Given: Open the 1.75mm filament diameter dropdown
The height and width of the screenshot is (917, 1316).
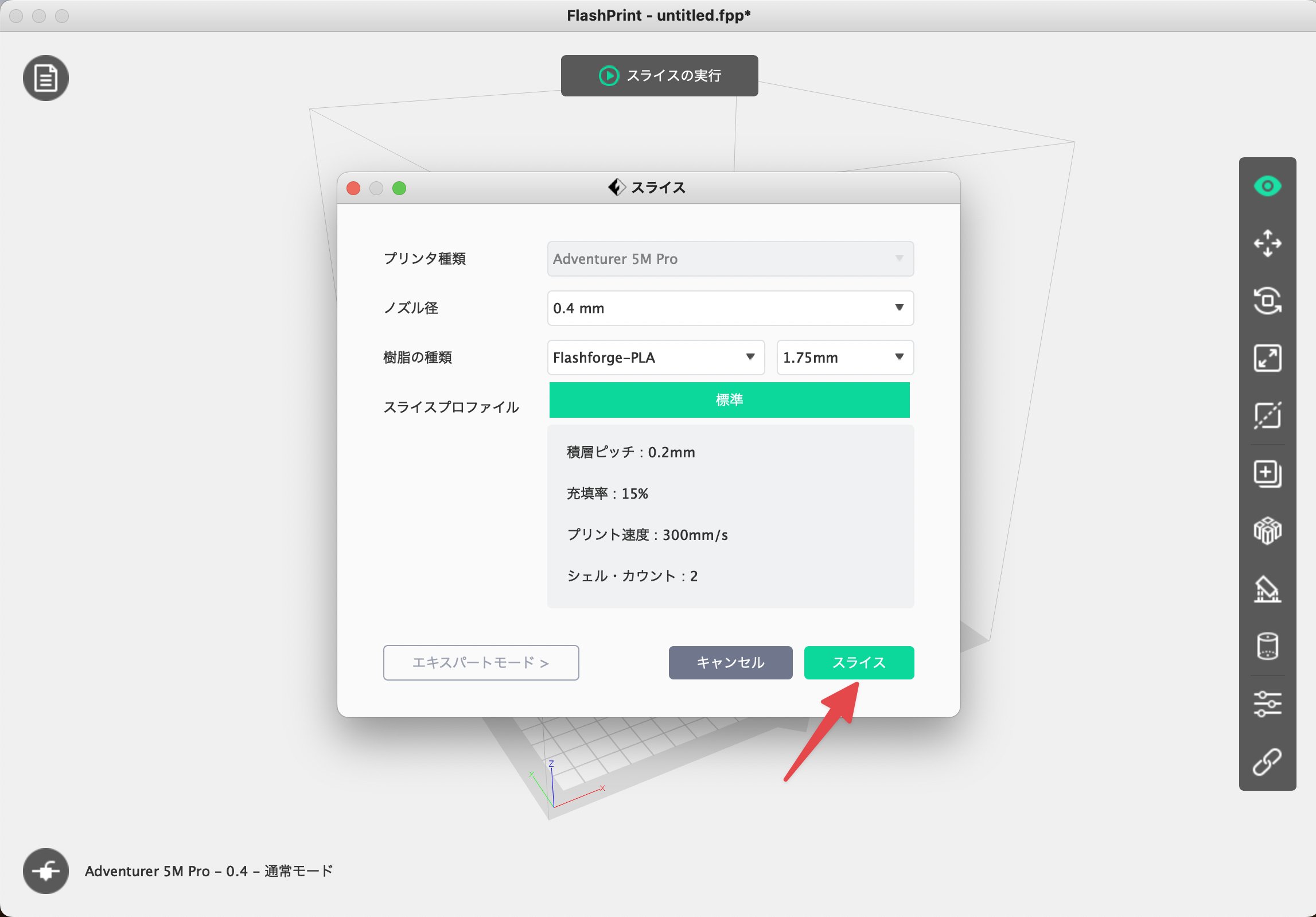Looking at the screenshot, I should pos(844,358).
